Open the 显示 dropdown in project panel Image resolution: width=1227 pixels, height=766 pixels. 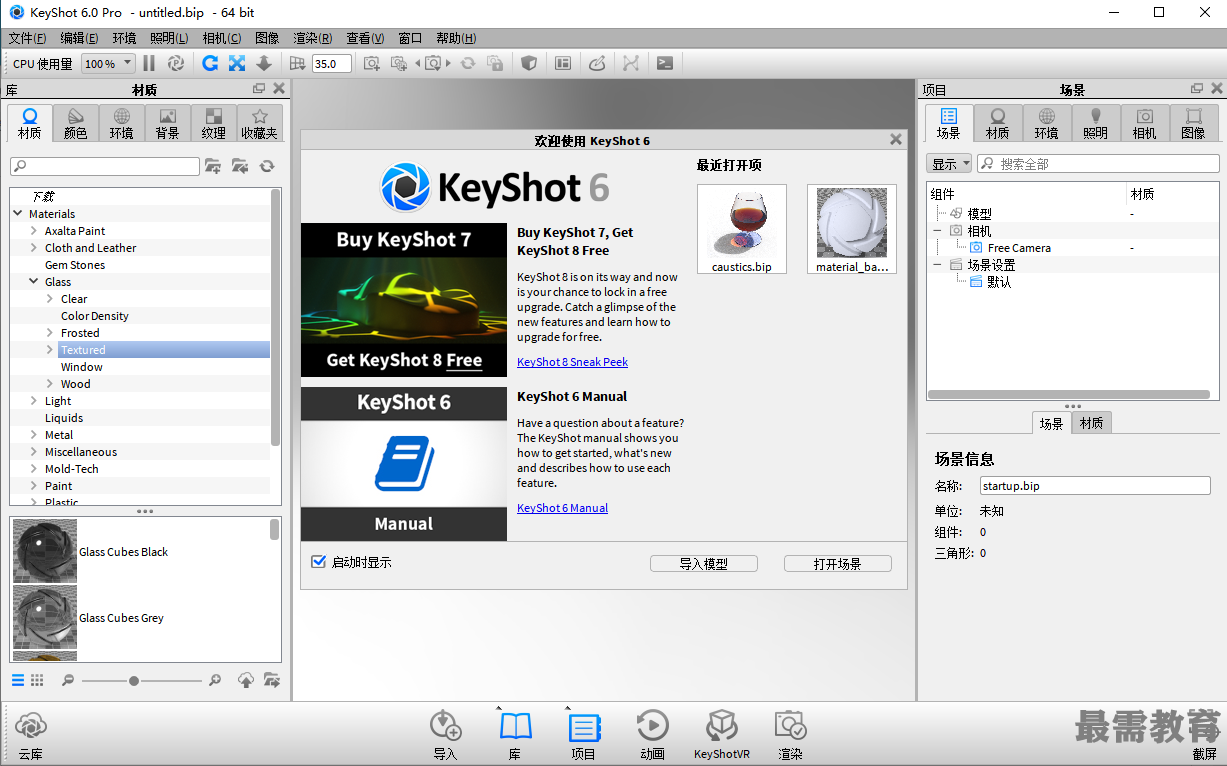point(949,164)
